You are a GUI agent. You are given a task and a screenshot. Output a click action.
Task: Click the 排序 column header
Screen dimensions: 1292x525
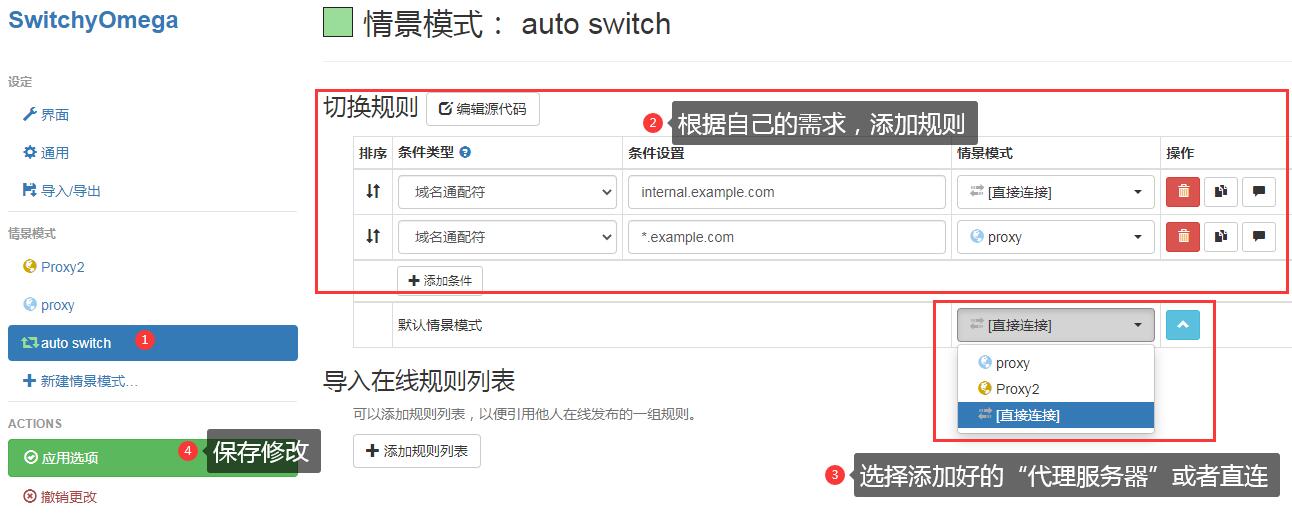tap(373, 153)
